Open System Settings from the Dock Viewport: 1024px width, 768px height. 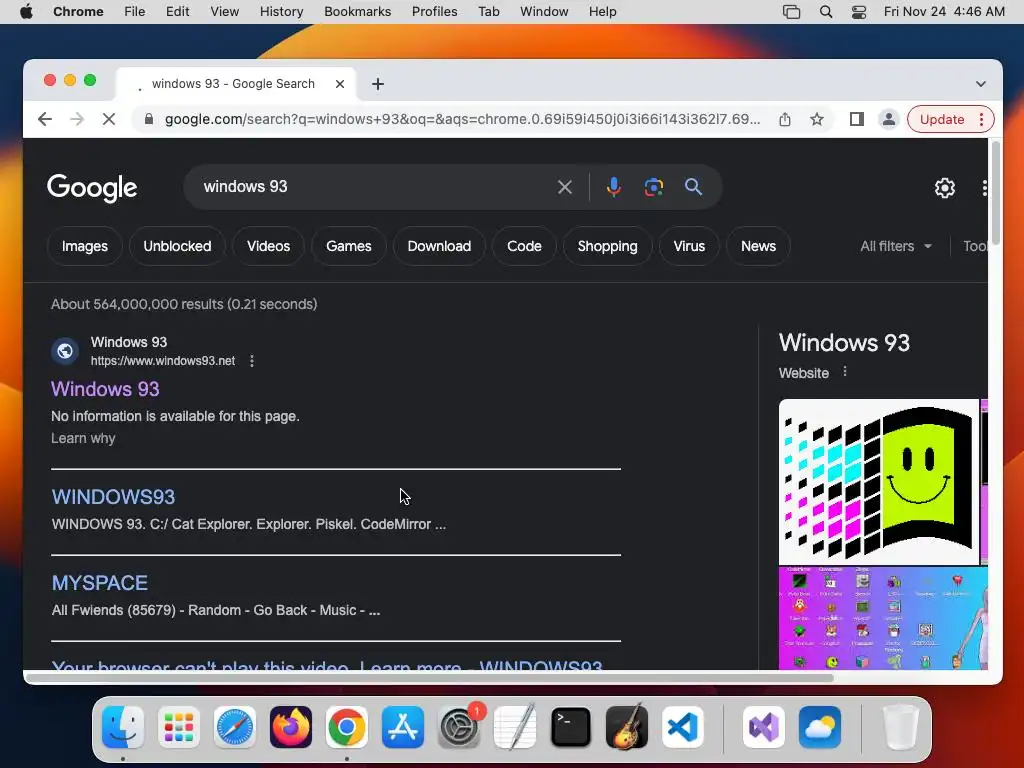(458, 727)
